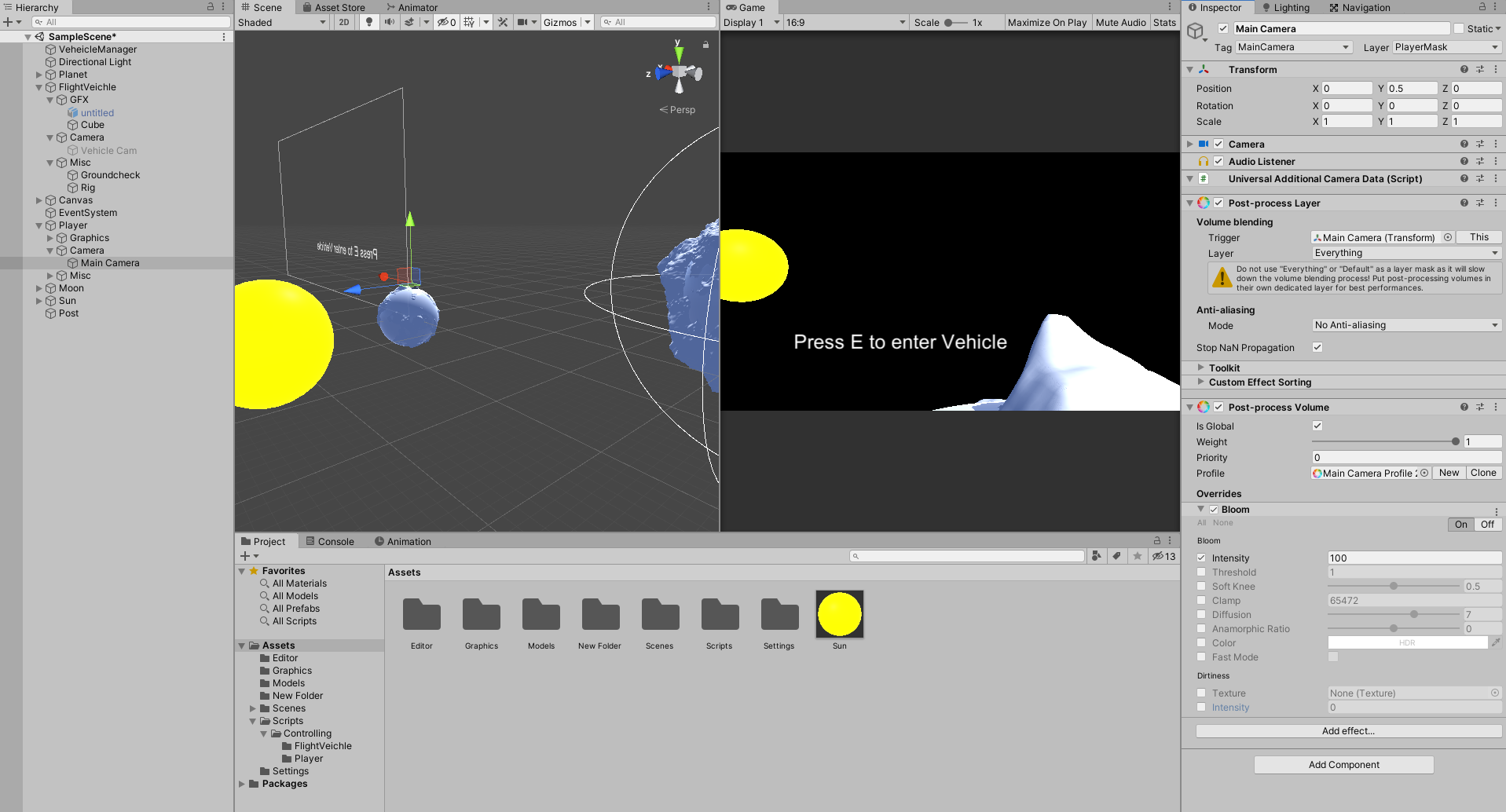Viewport: 1506px width, 812px height.
Task: Open volume Layer Everything dropdown
Action: coord(1406,253)
